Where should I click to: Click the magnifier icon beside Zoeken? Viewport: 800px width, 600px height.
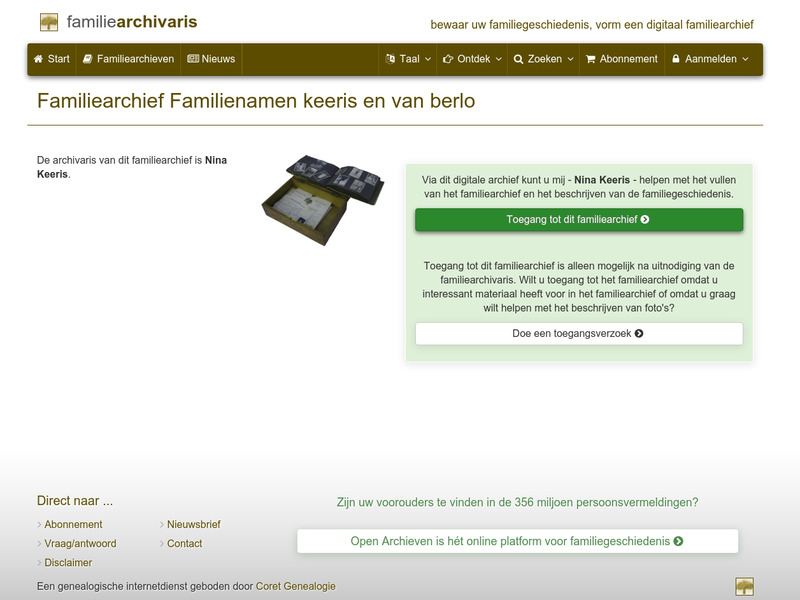point(518,59)
